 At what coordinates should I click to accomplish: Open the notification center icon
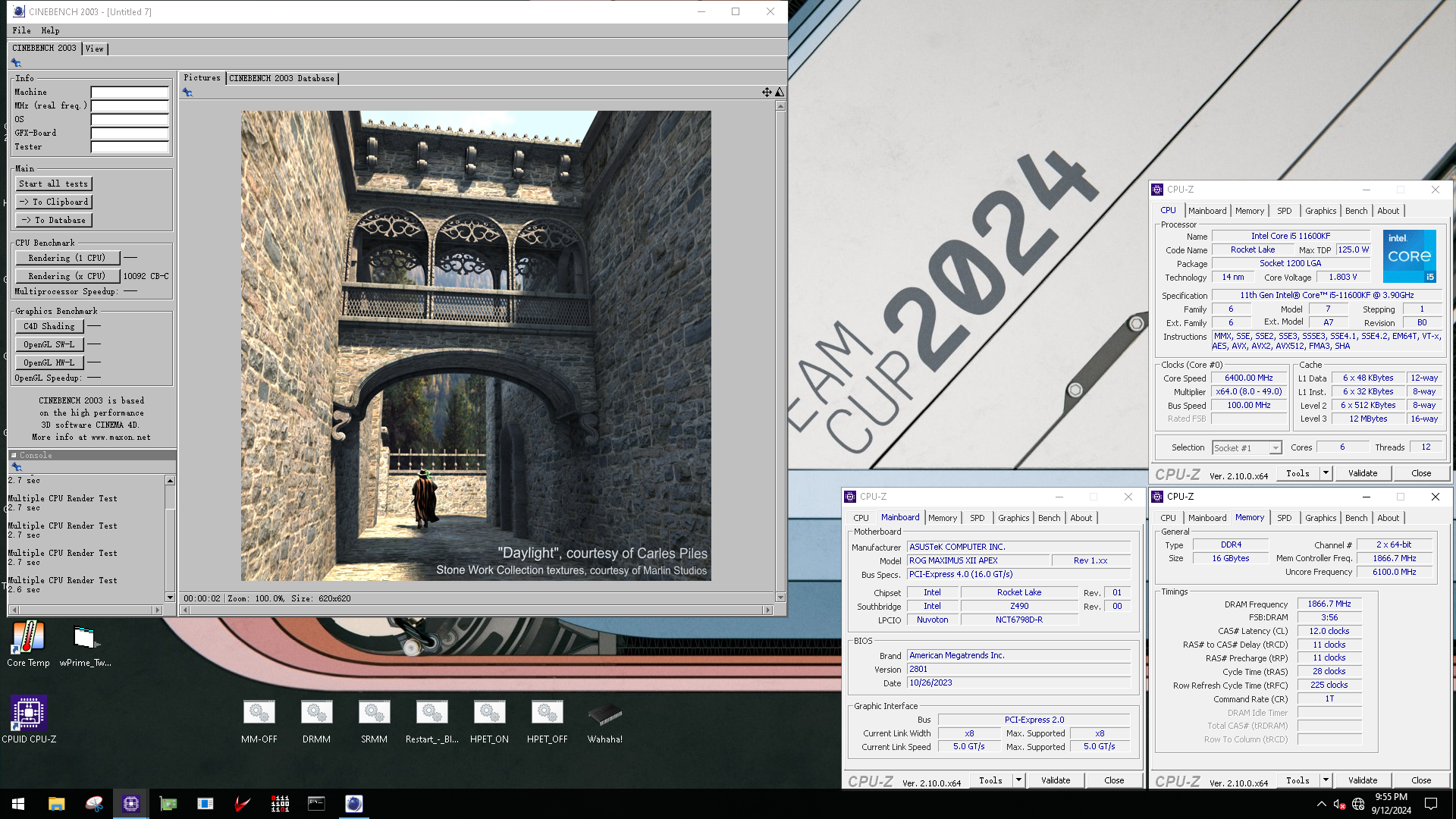click(x=1431, y=804)
